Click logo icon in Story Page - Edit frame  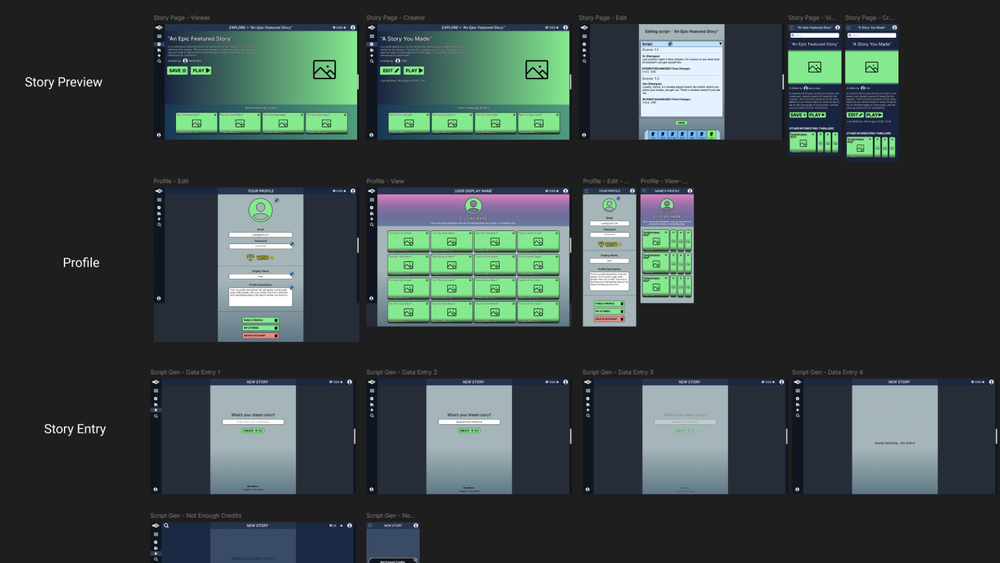(x=584, y=27)
